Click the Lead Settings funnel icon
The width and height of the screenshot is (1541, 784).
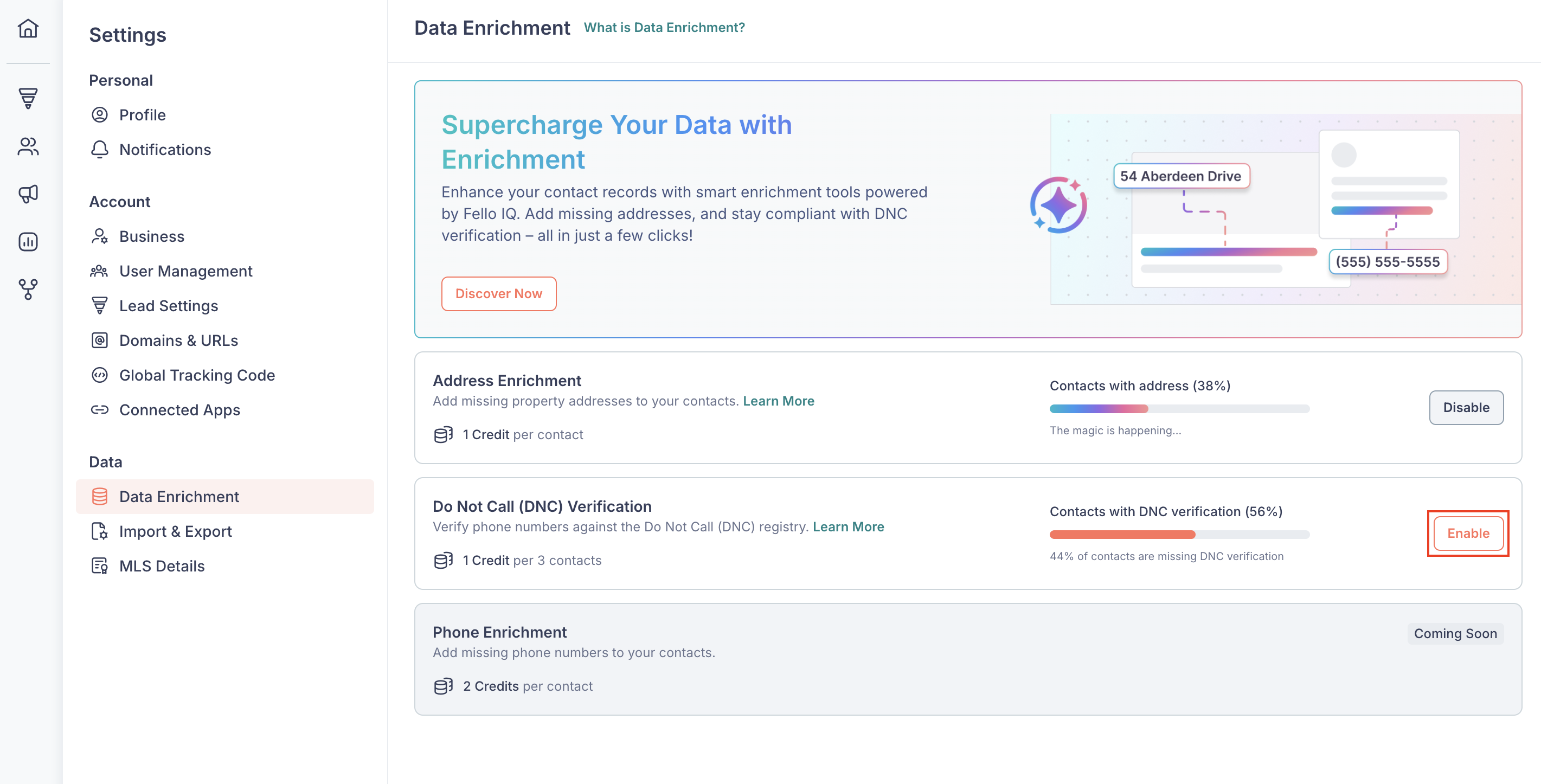tap(99, 306)
